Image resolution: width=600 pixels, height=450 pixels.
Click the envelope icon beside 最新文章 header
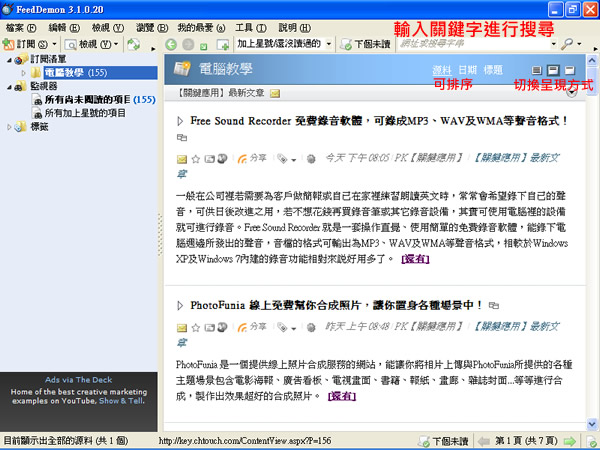coord(275,93)
